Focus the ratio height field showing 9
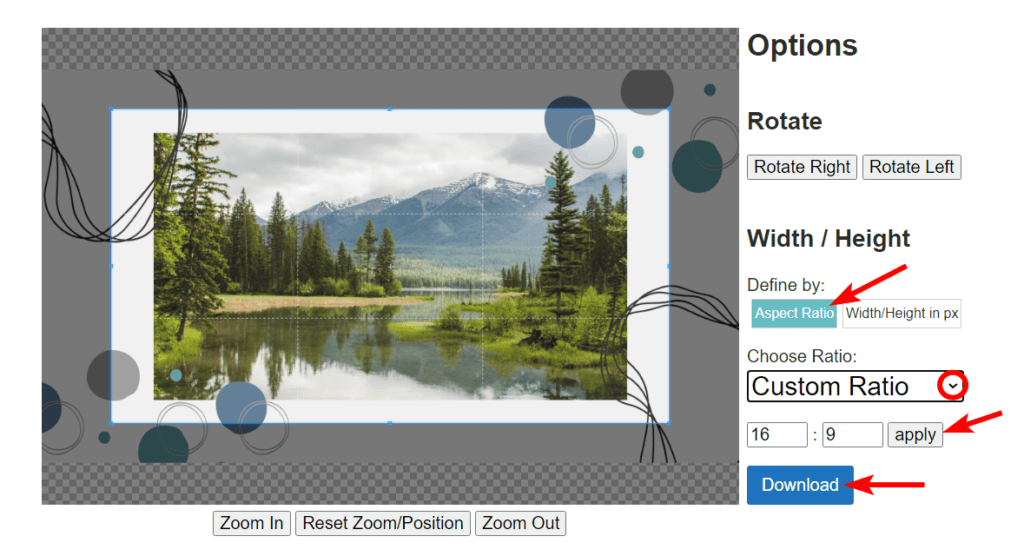The width and height of the screenshot is (1024, 556). click(x=852, y=434)
